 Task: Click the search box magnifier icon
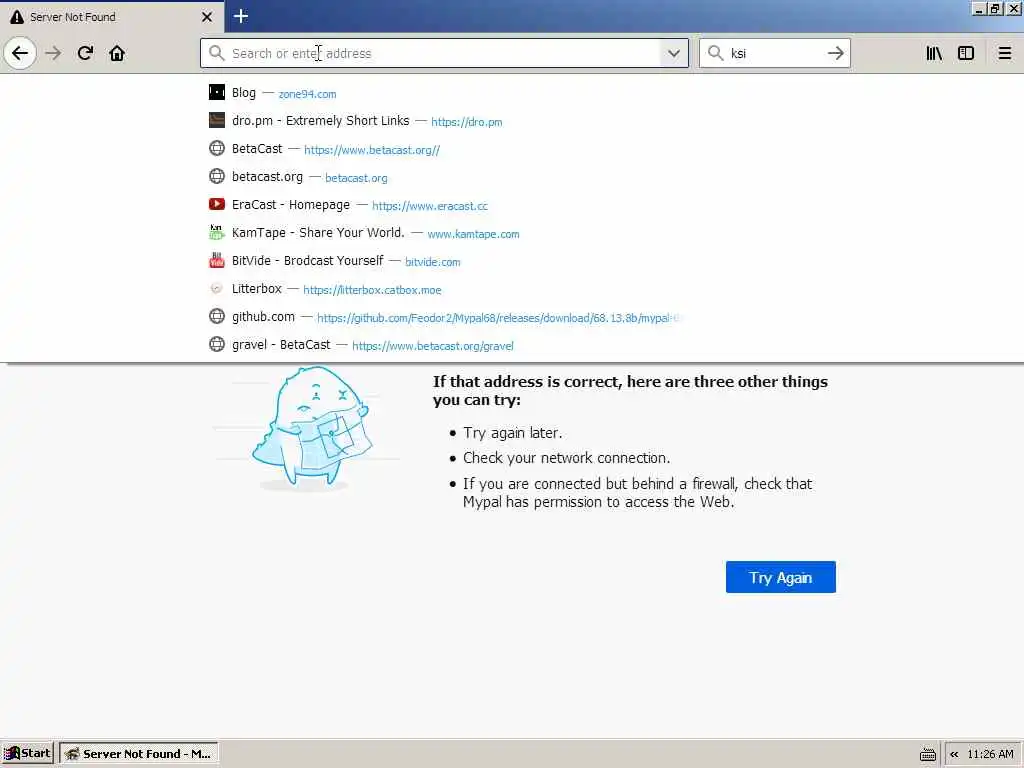716,53
